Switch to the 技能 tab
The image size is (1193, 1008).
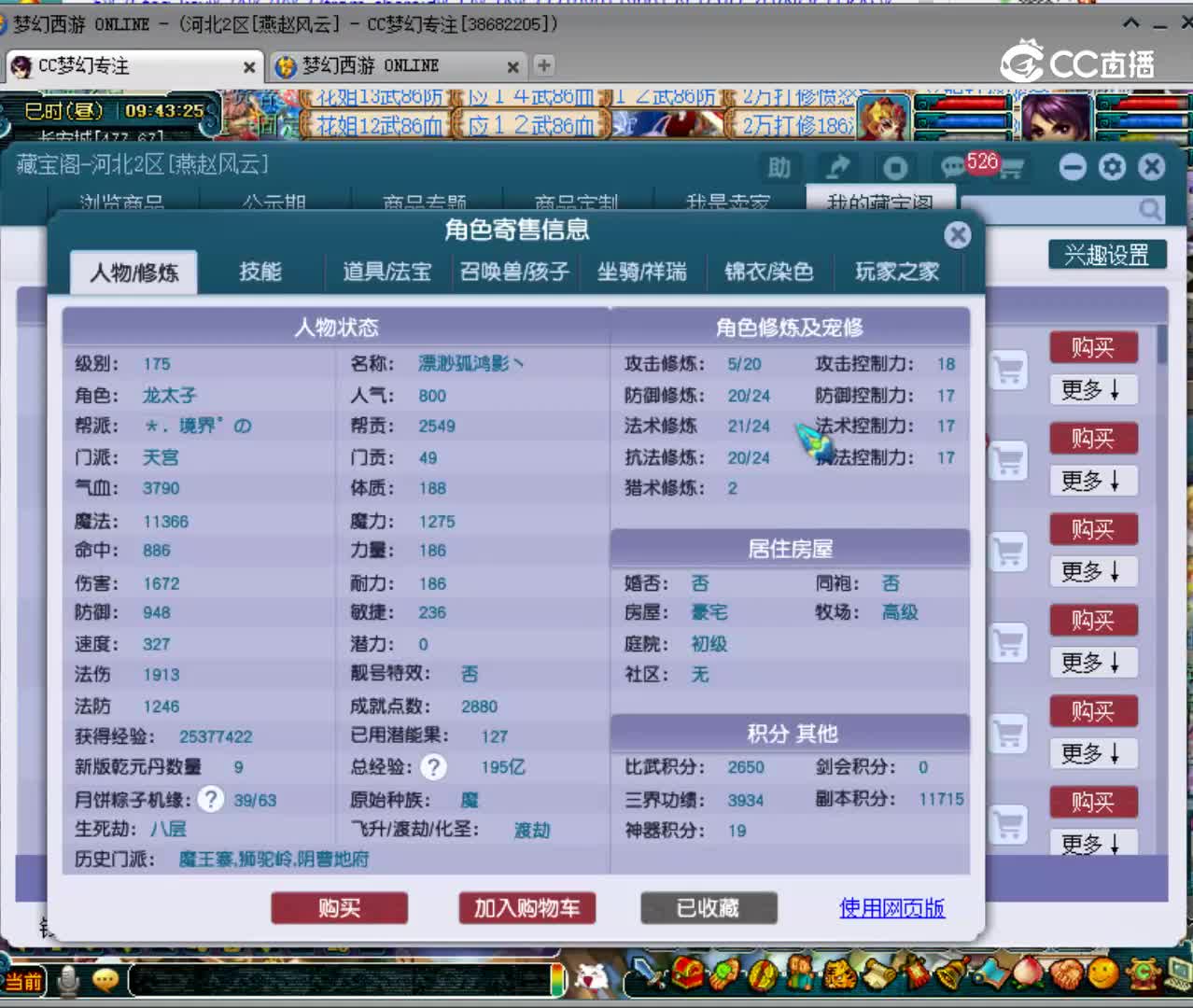tap(260, 272)
